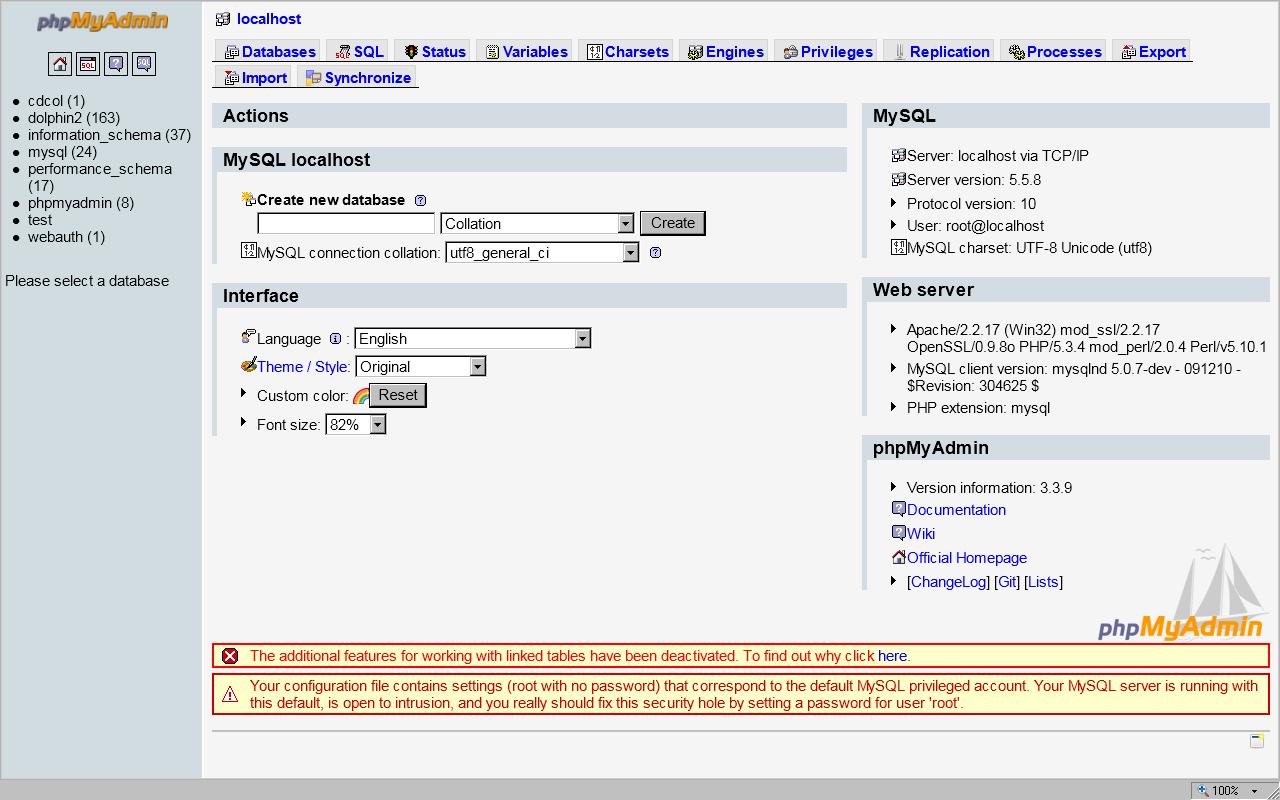Viewport: 1280px width, 800px height.
Task: Click the 'Server: localhost via TCP/IP' text
Action: pyautogui.click(x=998, y=156)
